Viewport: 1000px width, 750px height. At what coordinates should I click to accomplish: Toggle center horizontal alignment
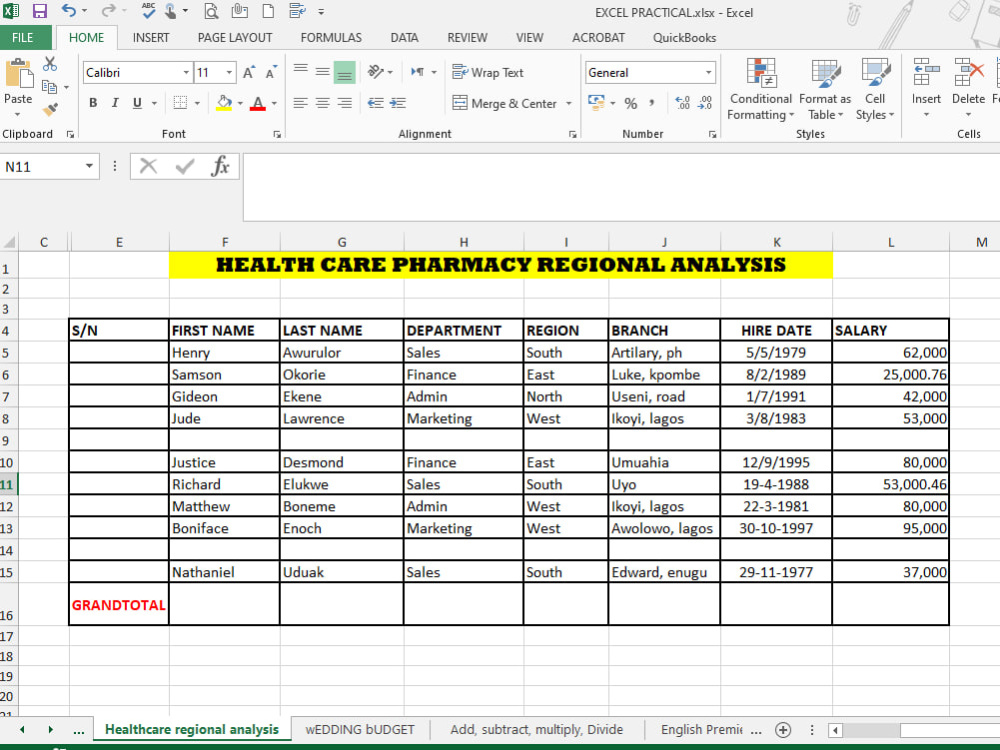(323, 103)
